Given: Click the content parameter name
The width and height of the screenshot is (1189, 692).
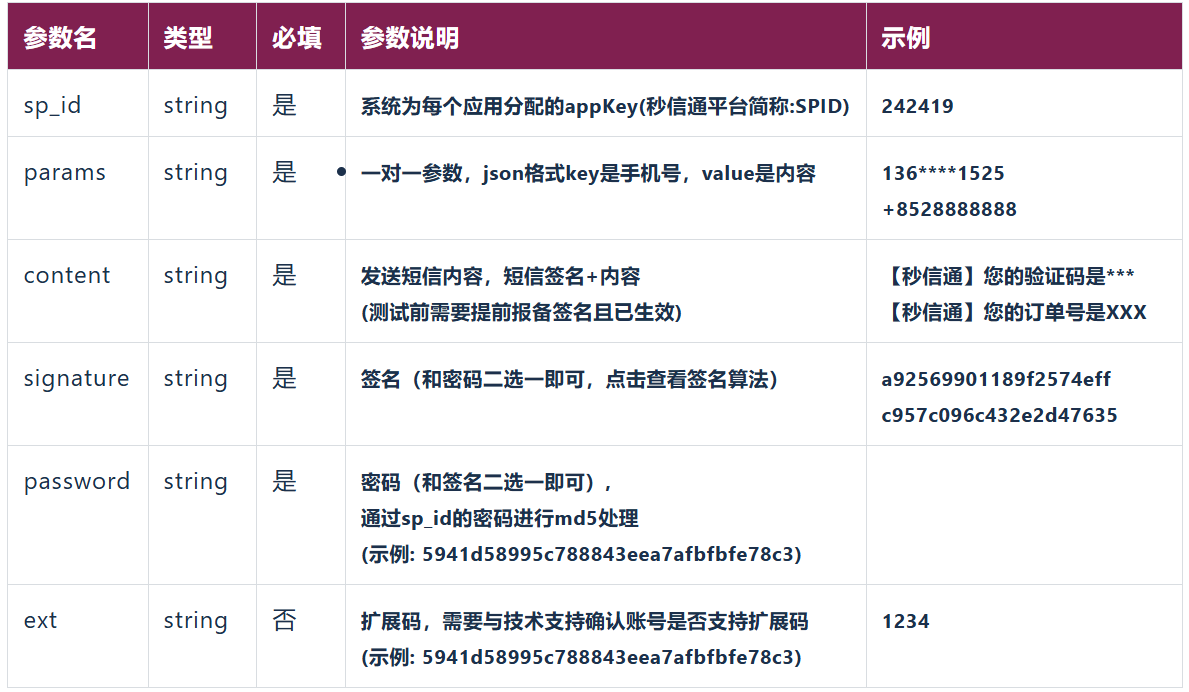Looking at the screenshot, I should point(67,276).
